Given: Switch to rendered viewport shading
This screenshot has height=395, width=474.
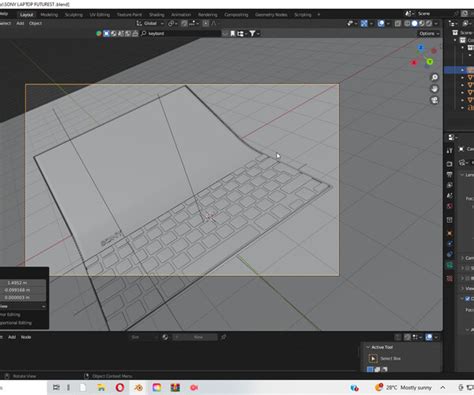Looking at the screenshot, I should tap(429, 23).
